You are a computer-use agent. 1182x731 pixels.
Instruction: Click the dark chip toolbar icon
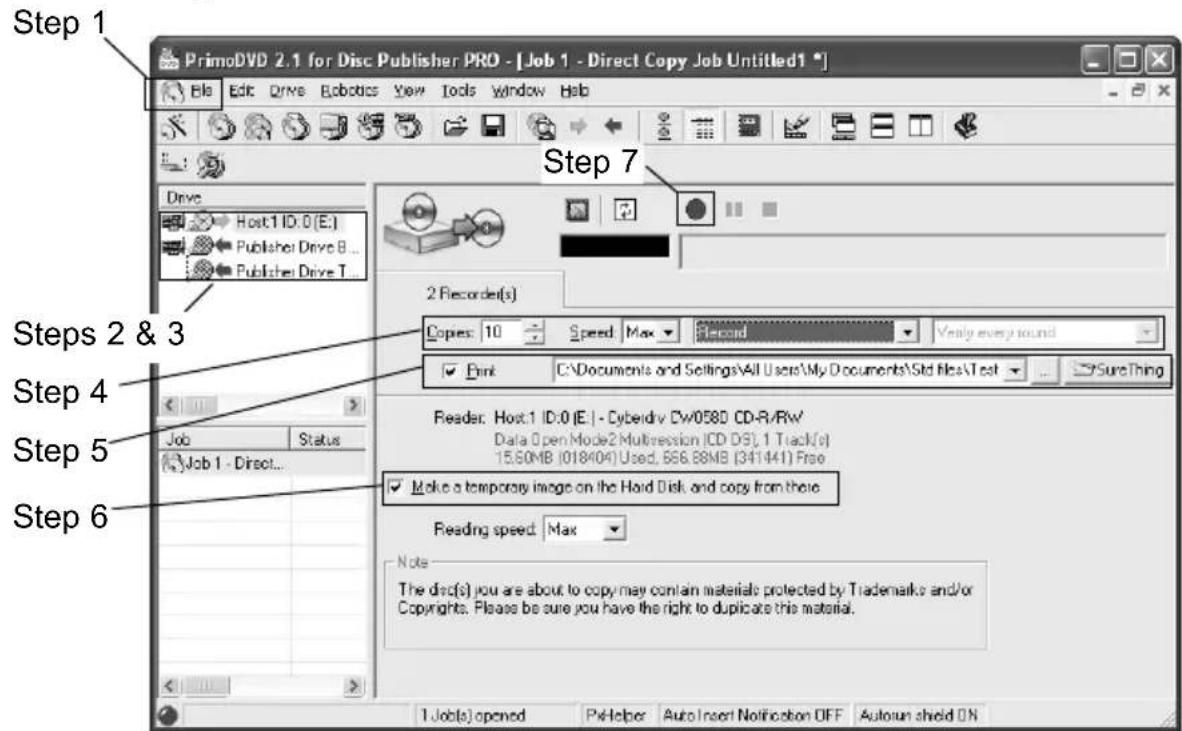coord(749,127)
